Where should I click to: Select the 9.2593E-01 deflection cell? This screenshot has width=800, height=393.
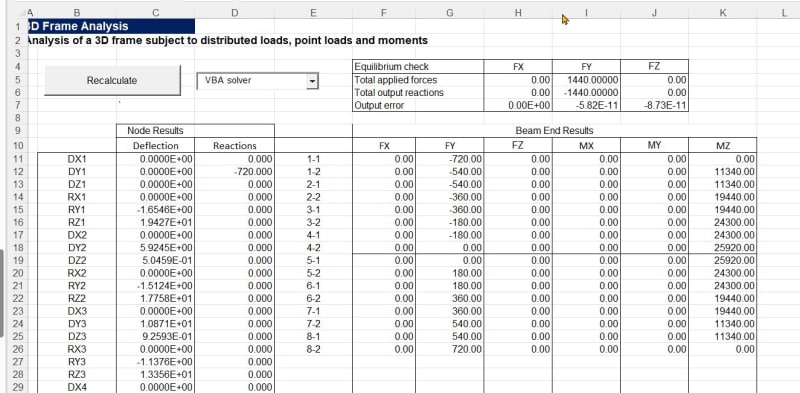tap(156, 337)
